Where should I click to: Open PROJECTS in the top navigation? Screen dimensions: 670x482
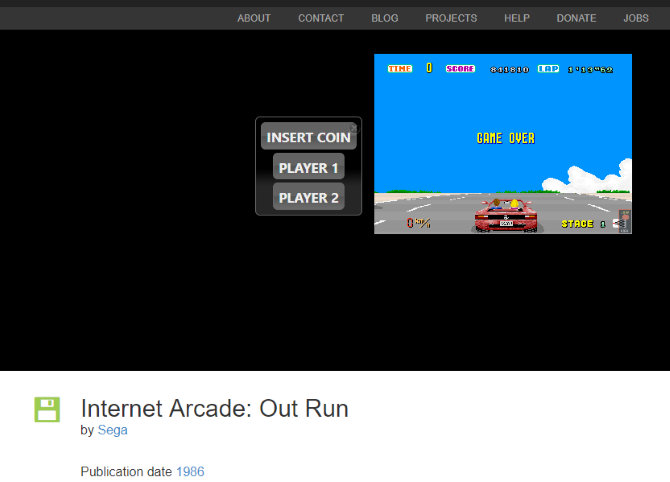point(451,18)
